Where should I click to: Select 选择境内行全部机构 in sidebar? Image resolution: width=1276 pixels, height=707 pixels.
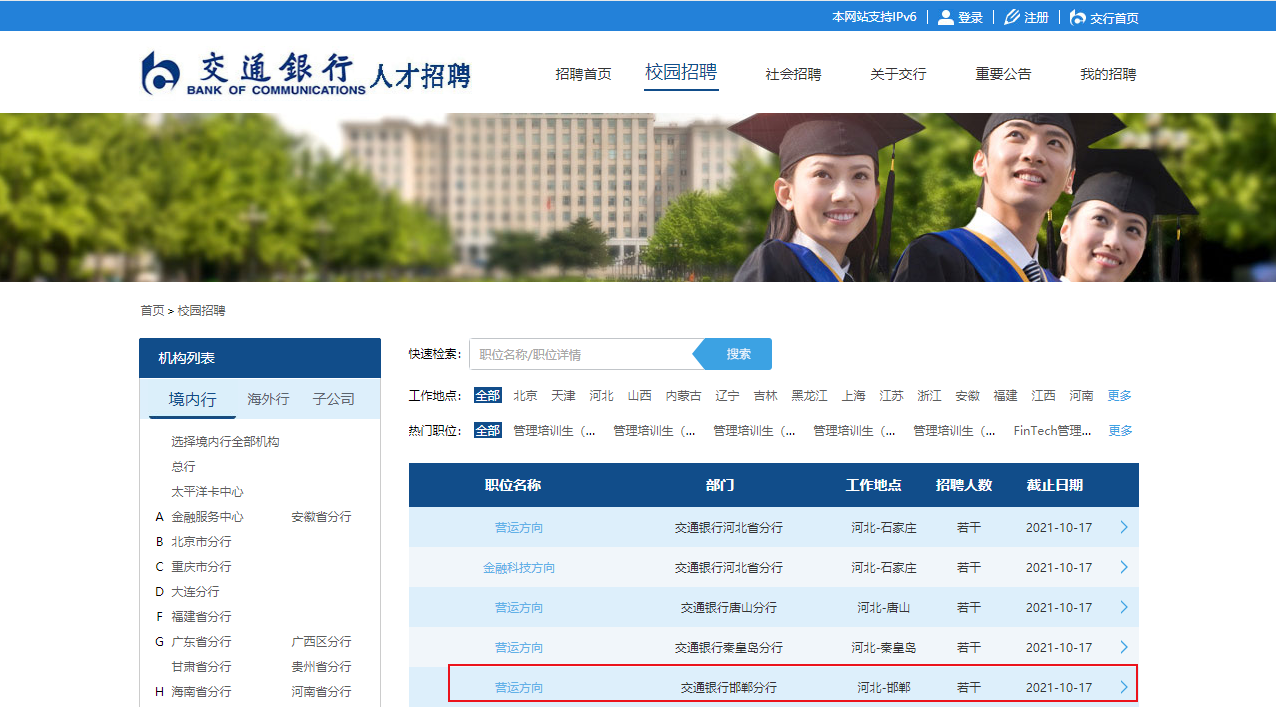(x=225, y=442)
